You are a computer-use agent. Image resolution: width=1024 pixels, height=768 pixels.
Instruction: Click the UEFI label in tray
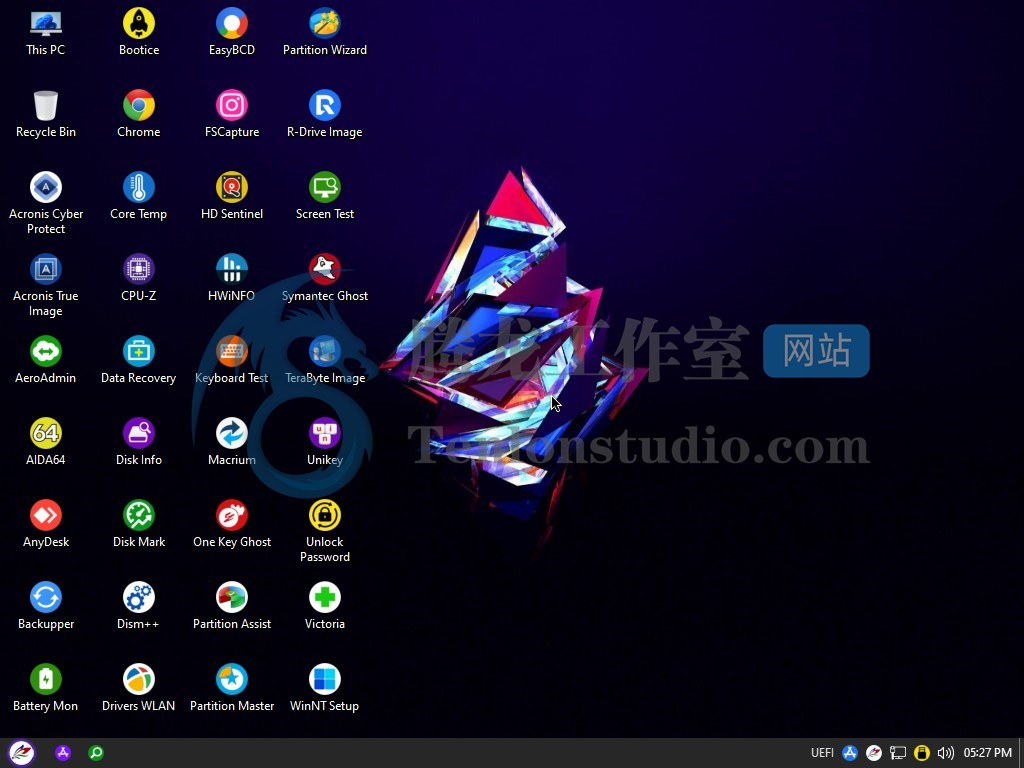(x=822, y=753)
